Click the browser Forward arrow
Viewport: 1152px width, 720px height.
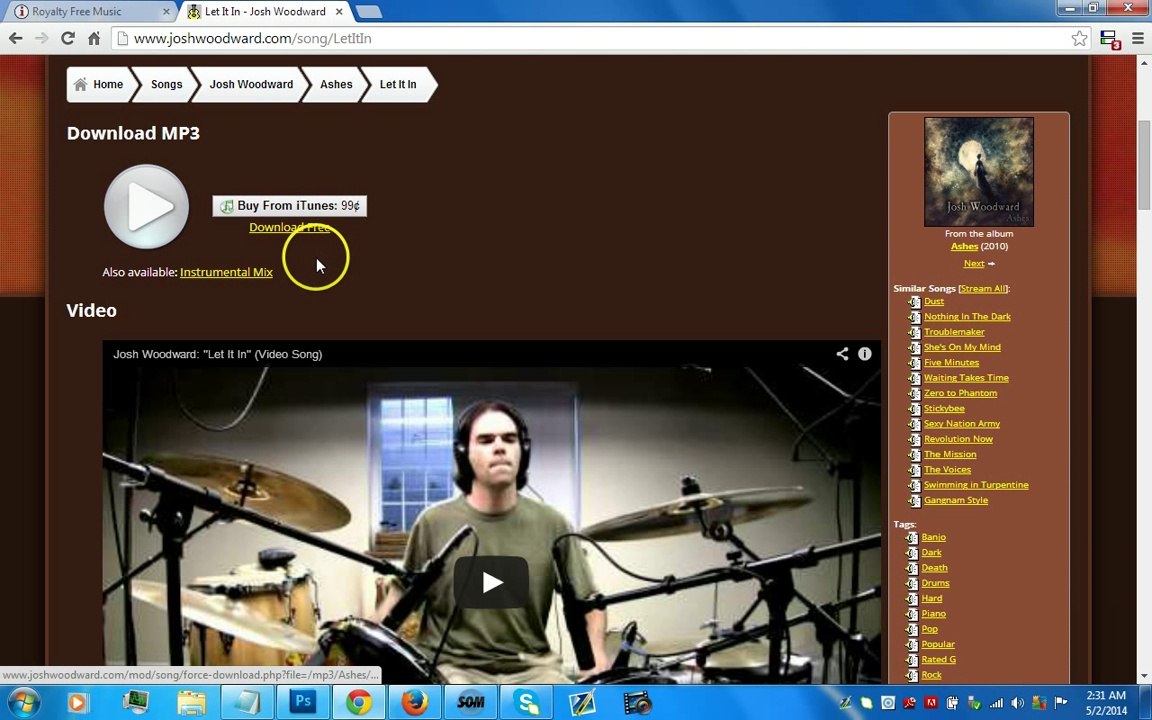point(41,38)
